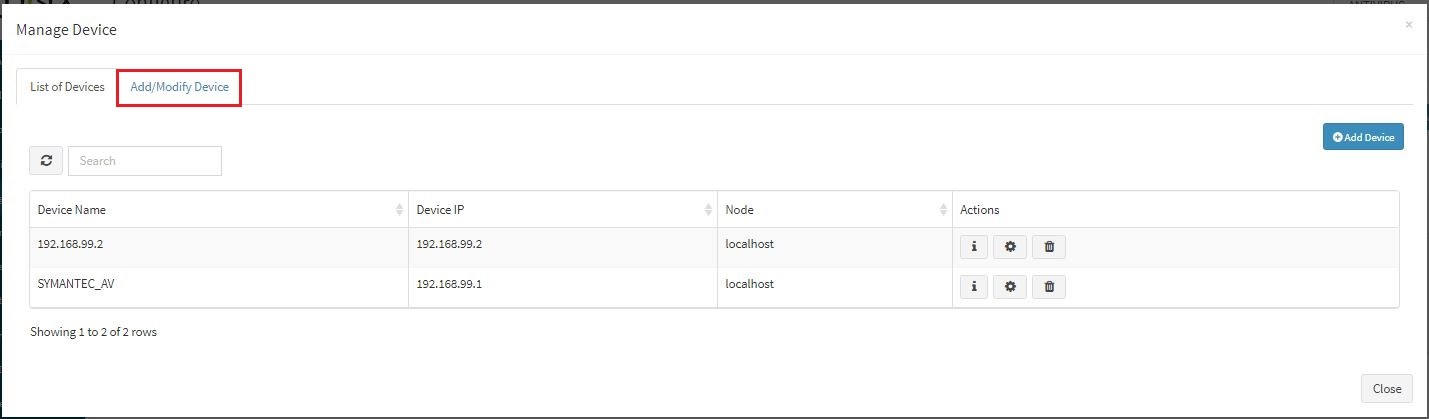
Task: Click the Add Device button
Action: (1363, 137)
